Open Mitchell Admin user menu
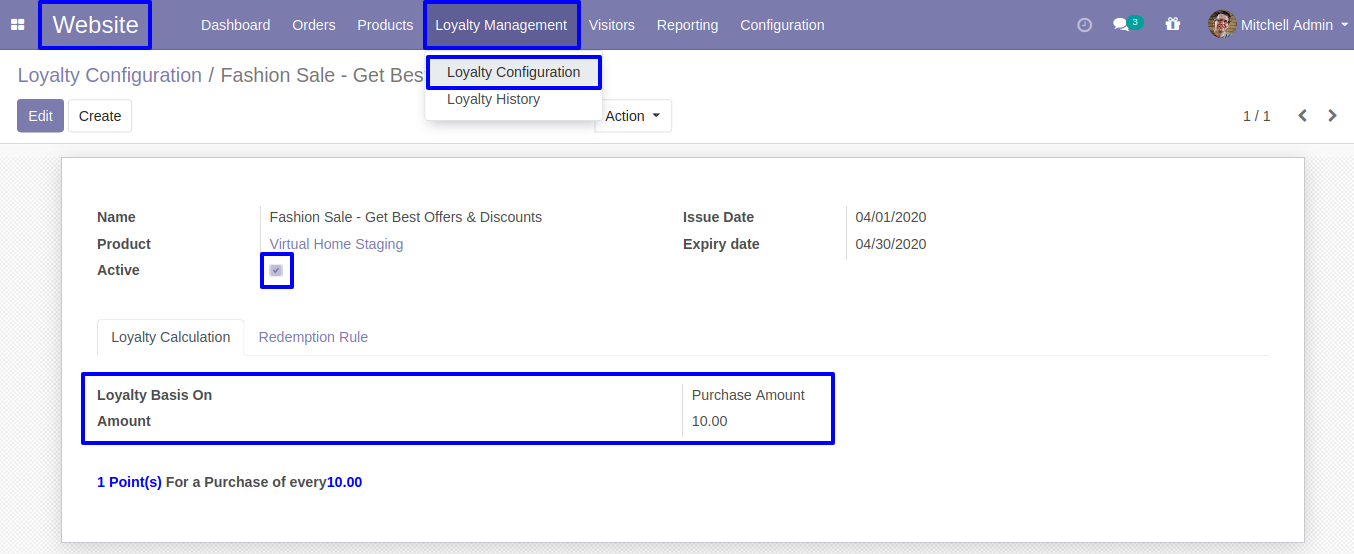 coord(1286,25)
